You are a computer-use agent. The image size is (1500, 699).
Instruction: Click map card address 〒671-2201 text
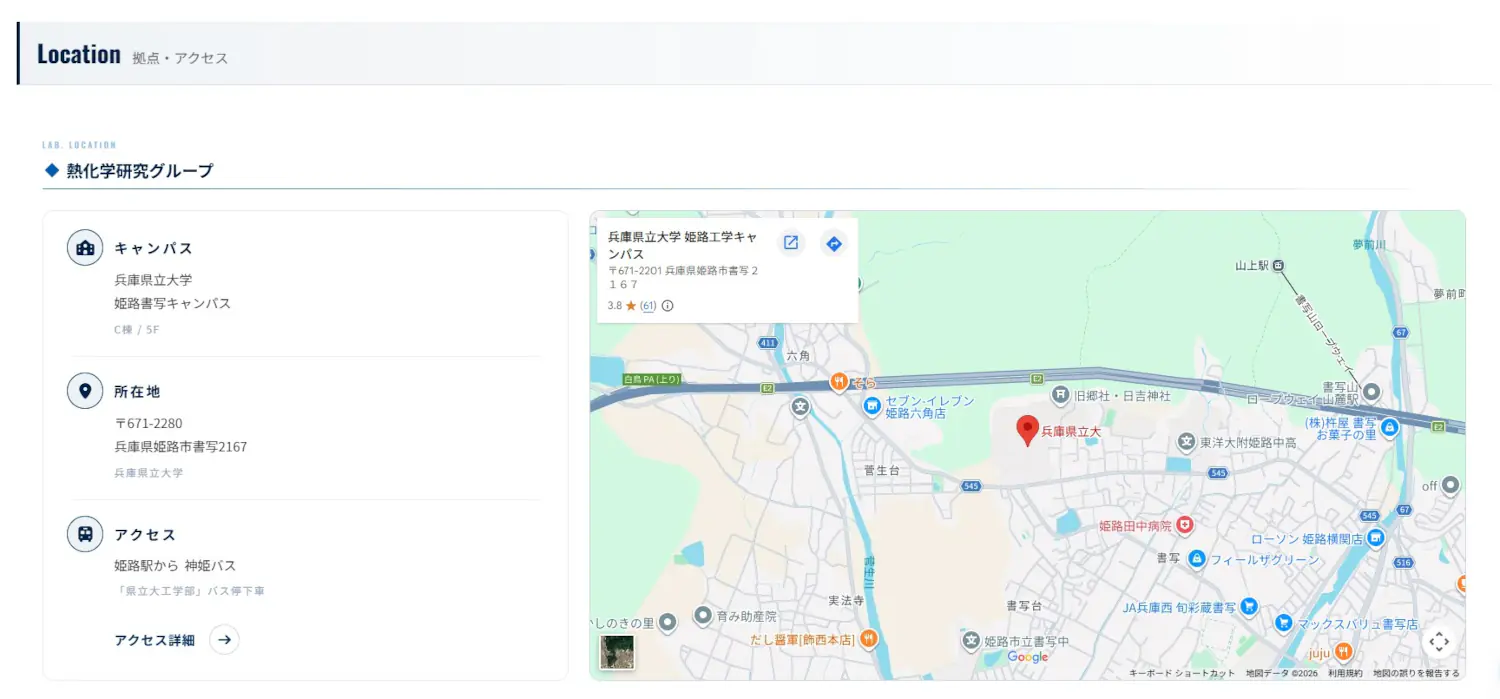coord(683,277)
